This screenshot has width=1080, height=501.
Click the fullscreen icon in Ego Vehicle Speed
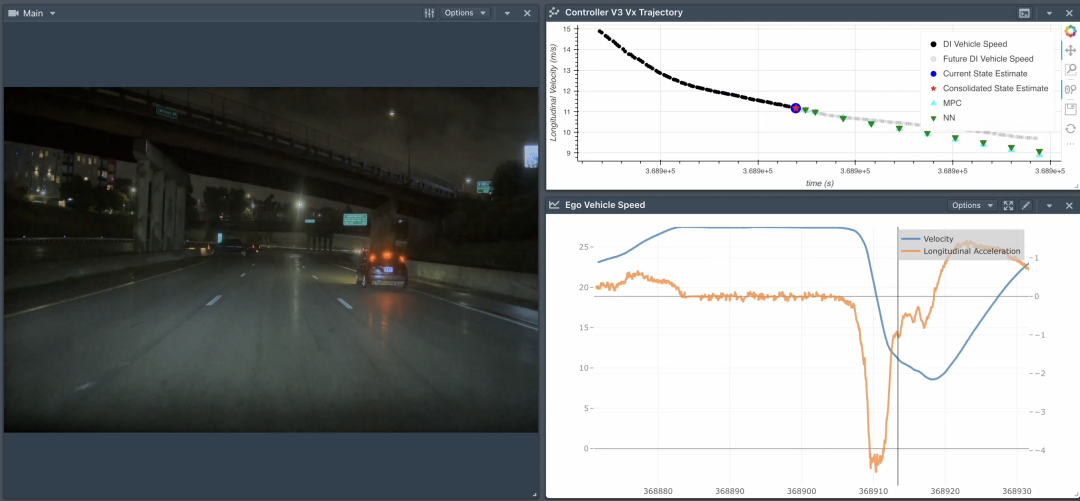(1008, 205)
